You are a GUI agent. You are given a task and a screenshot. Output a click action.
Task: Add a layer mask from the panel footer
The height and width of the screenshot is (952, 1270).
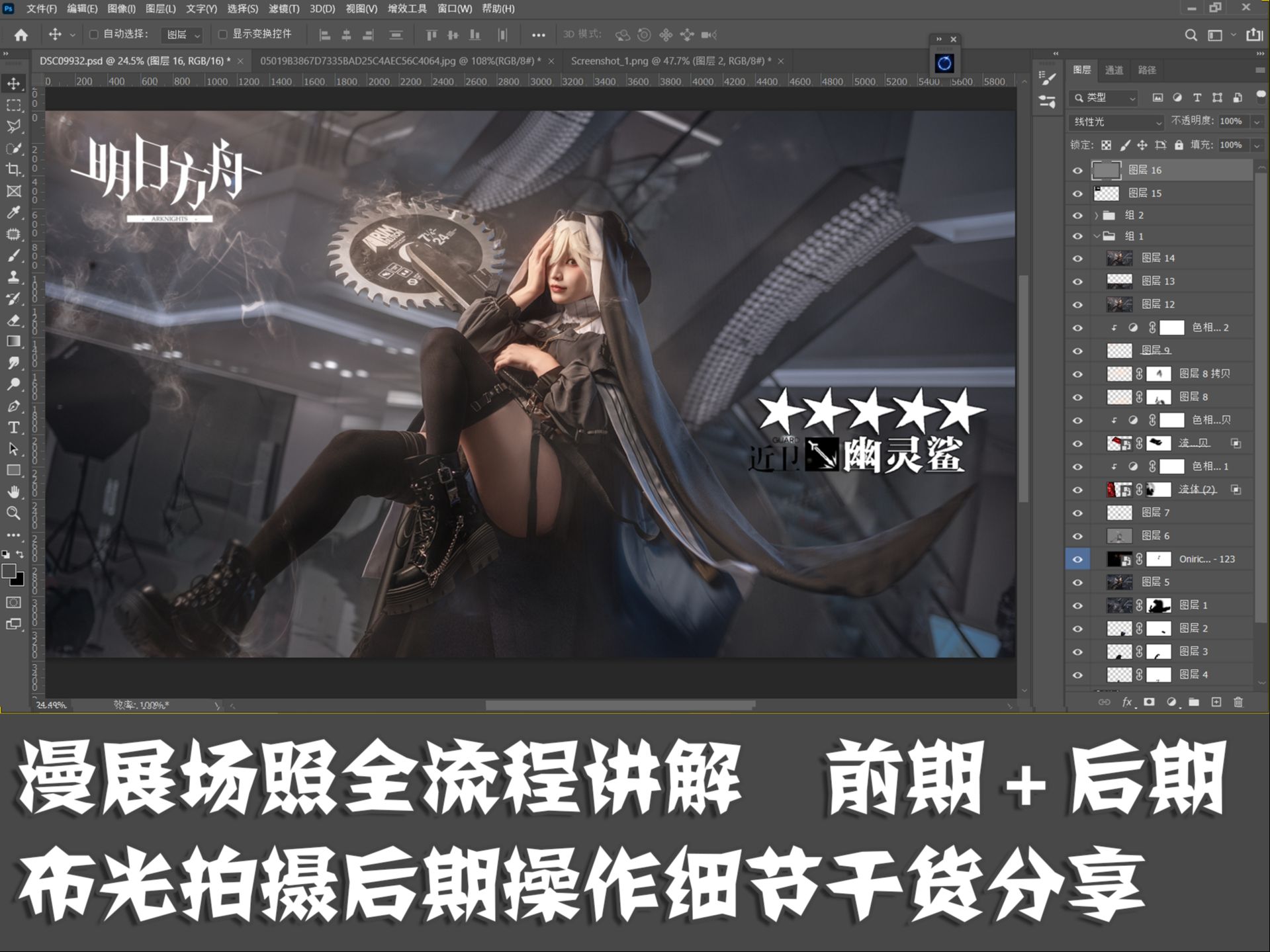click(x=1150, y=702)
